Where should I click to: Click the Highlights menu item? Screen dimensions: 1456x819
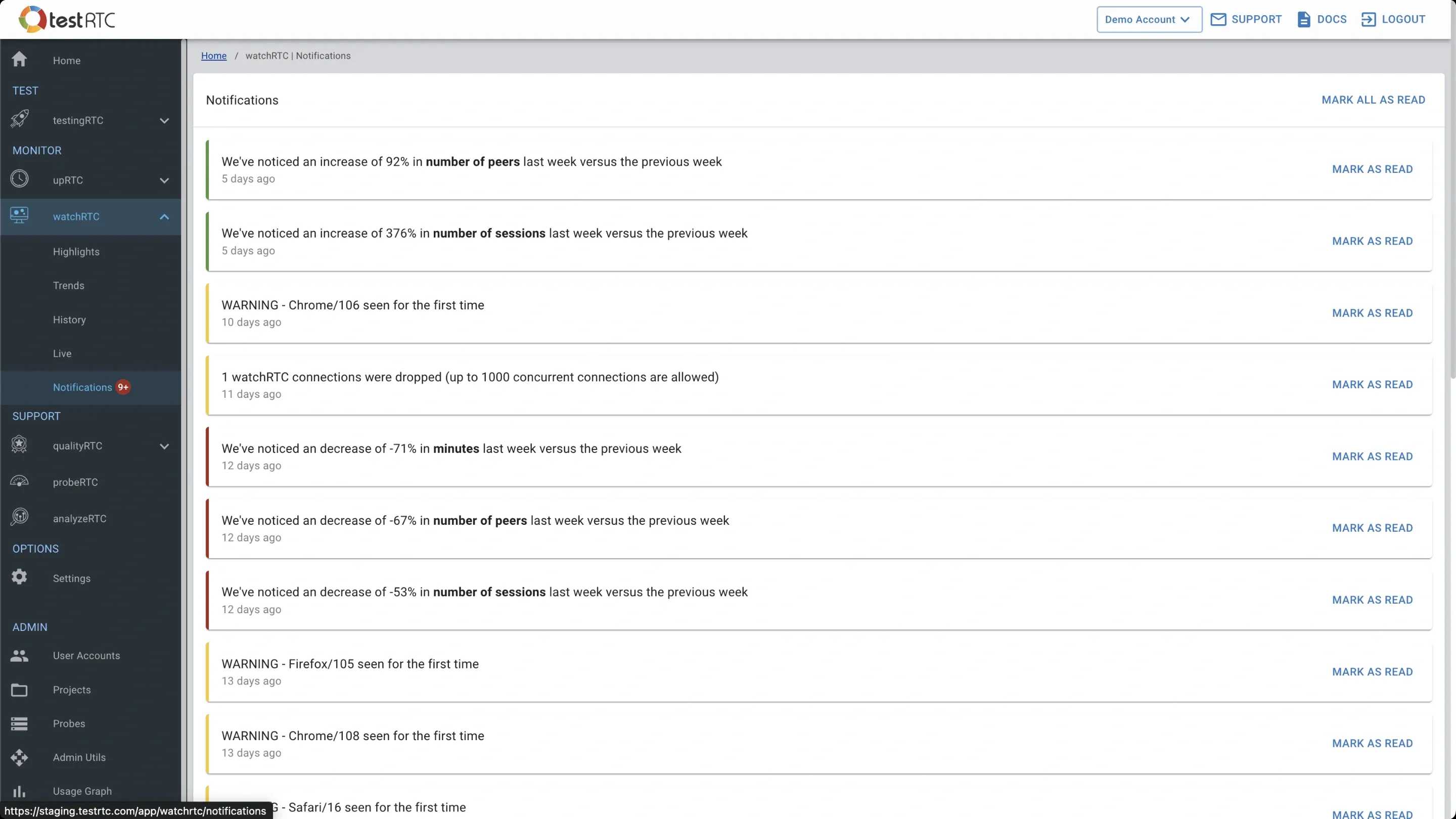pos(76,251)
